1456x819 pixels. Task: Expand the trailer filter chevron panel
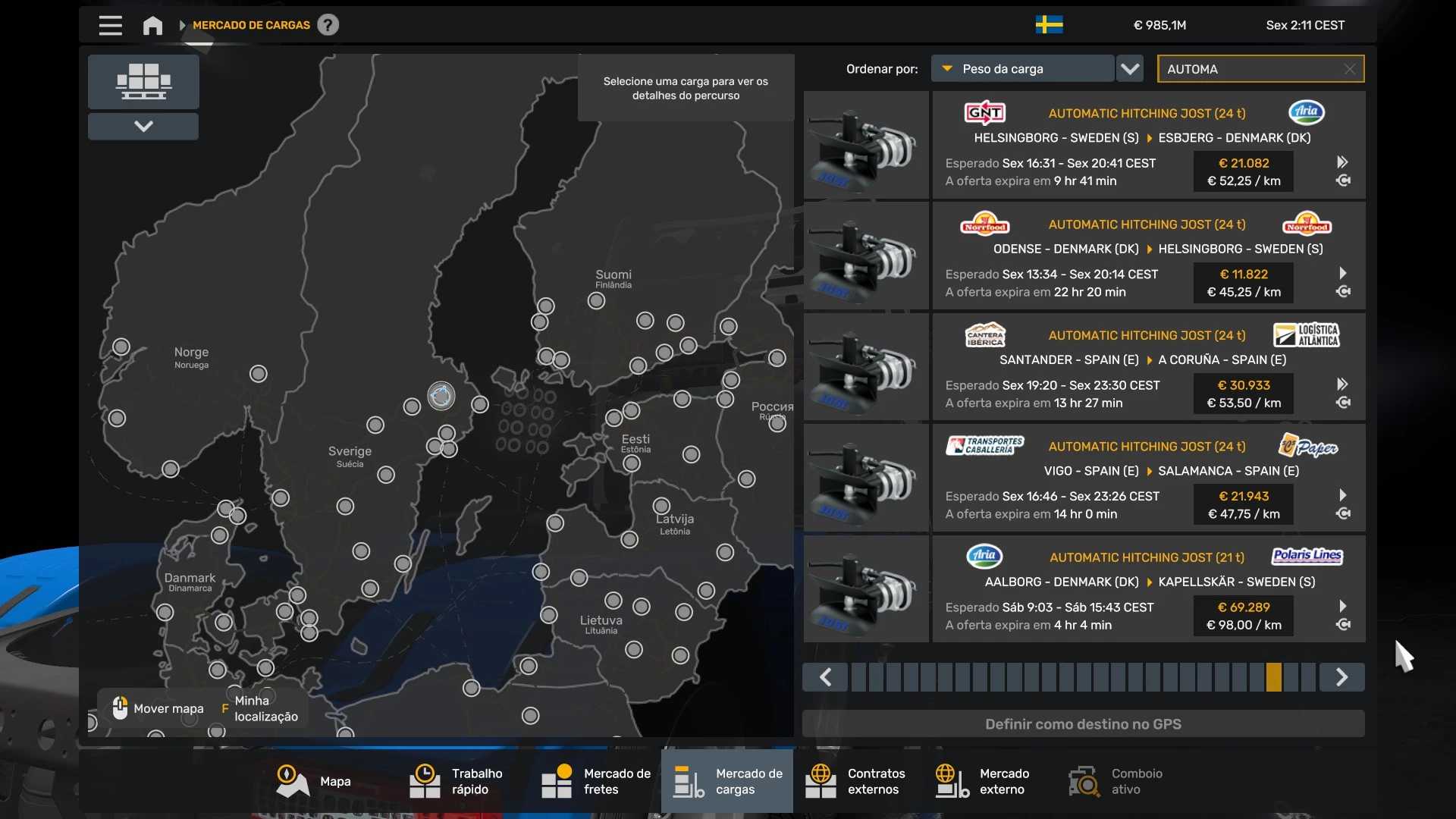click(x=143, y=126)
